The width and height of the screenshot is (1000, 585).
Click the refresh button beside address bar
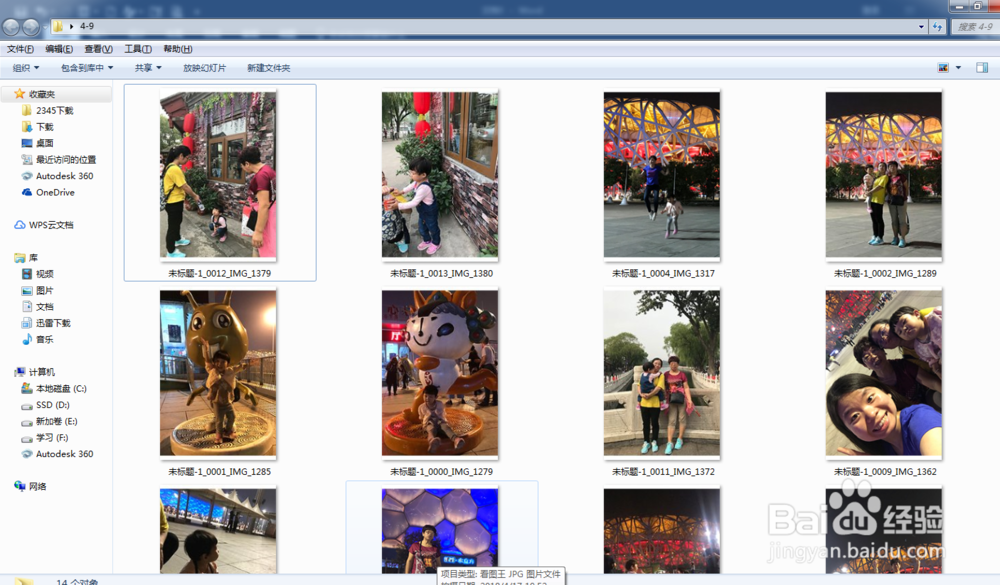click(x=938, y=26)
